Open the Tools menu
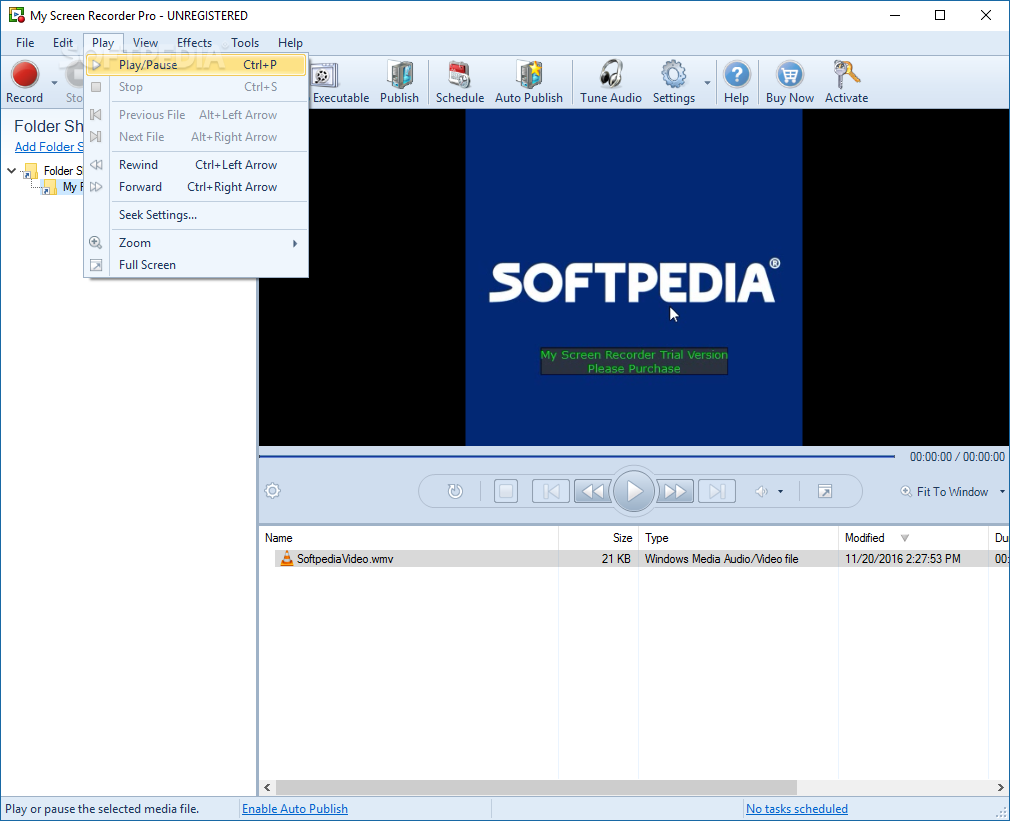Screen dimensions: 1010x821 coord(245,42)
